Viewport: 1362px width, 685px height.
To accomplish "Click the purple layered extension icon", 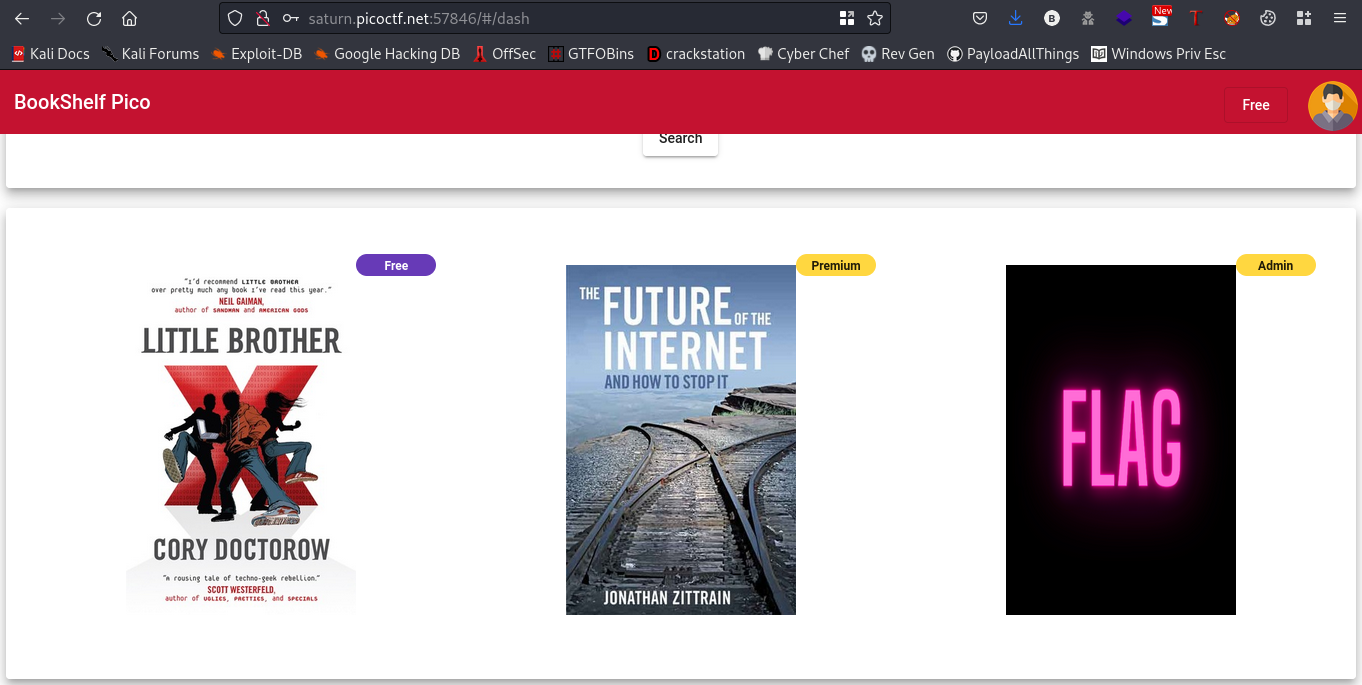I will click(x=1124, y=18).
